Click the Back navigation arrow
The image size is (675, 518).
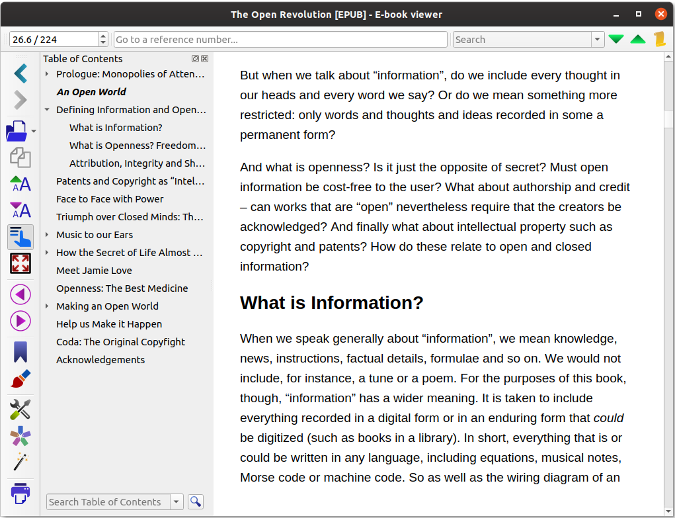tap(19, 74)
